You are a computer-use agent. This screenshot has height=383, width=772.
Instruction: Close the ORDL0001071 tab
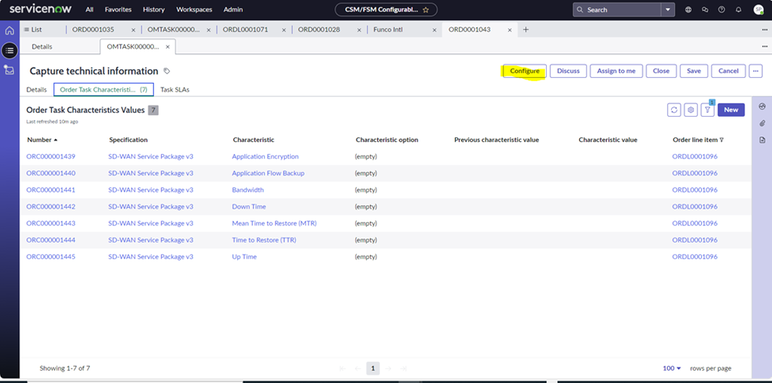[284, 30]
